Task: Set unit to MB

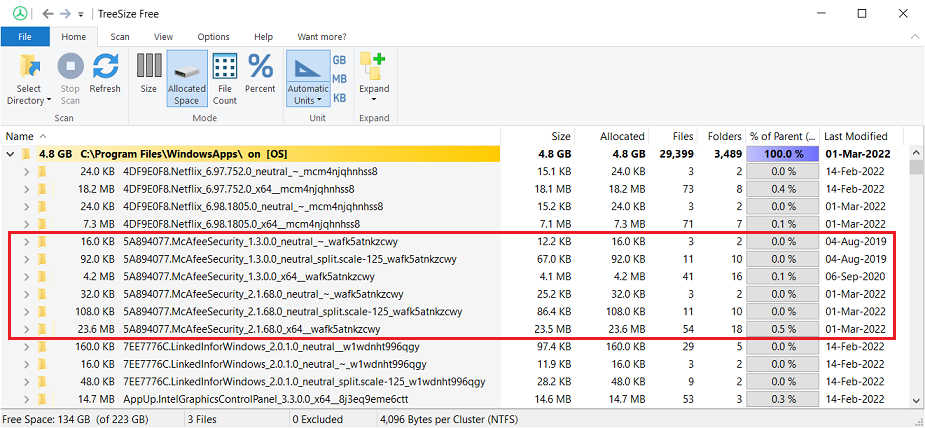Action: [x=339, y=79]
